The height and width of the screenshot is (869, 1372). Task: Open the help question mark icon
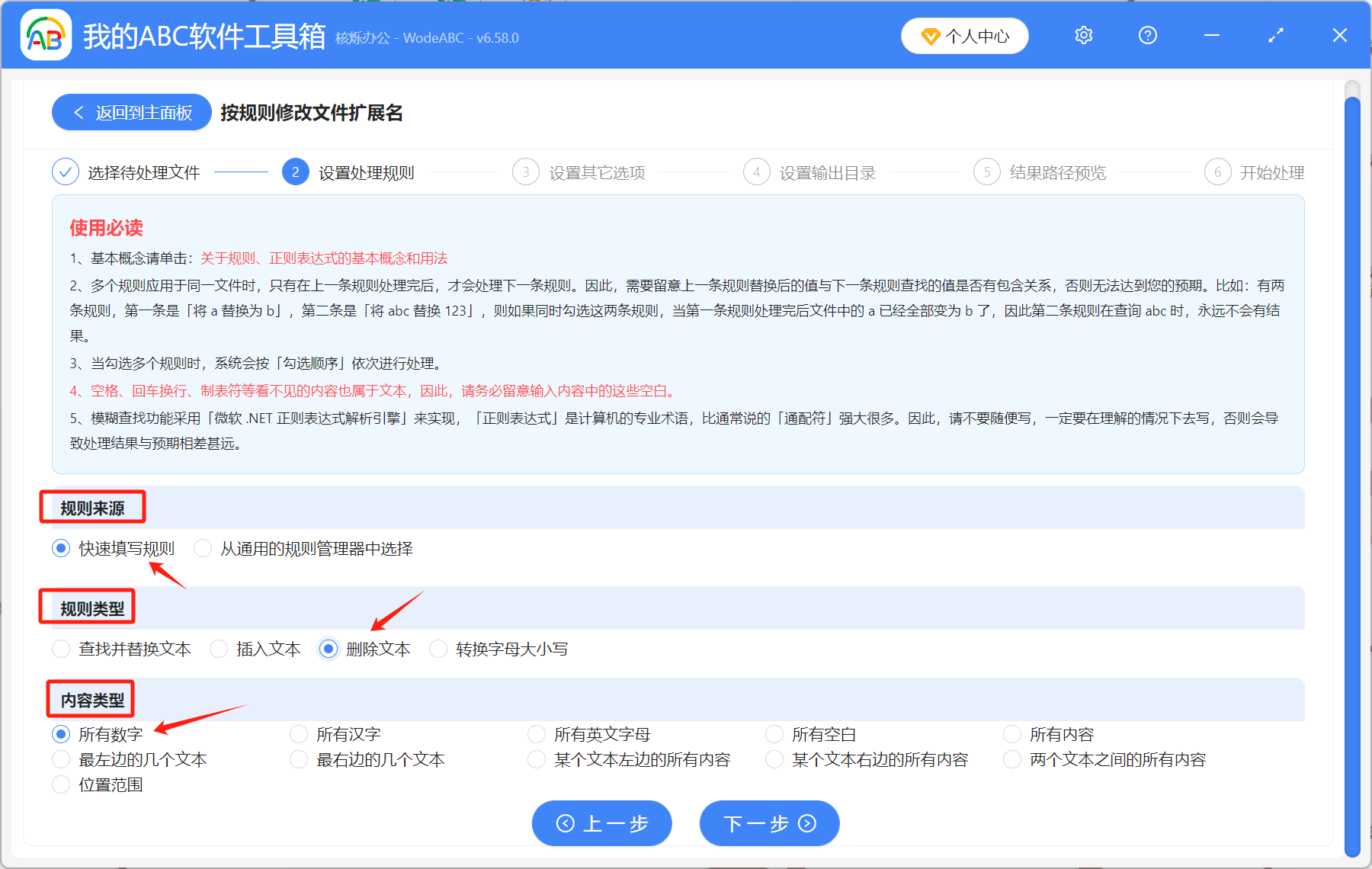tap(1147, 35)
